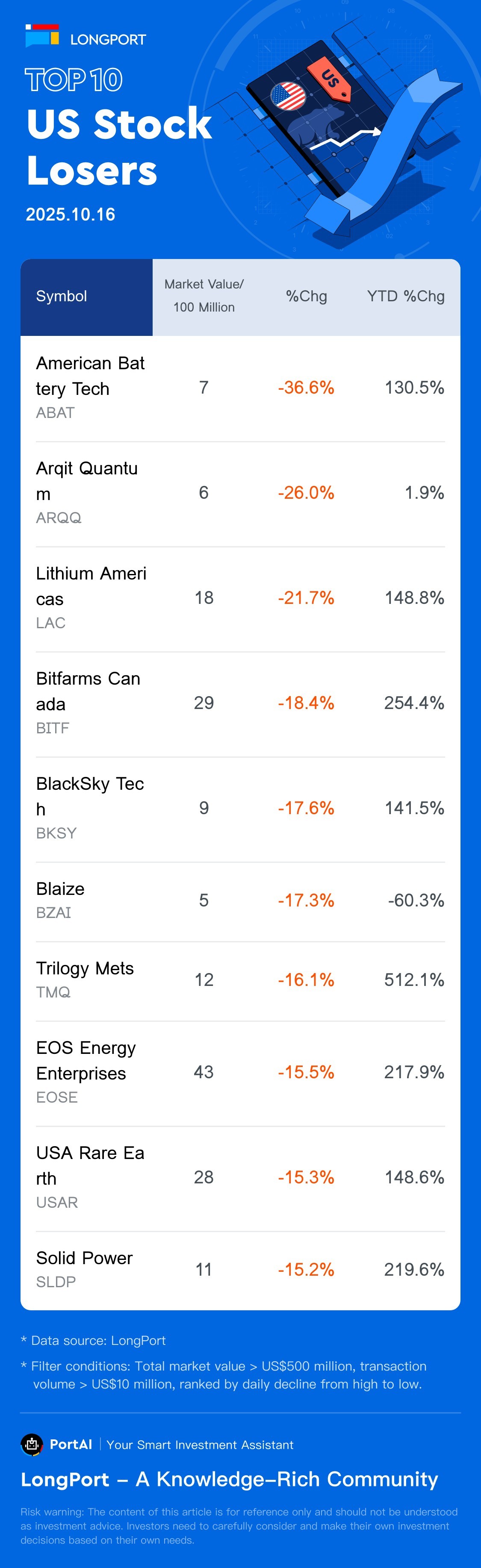Open the ARQQ ticker link
481x1568 pixels.
(59, 518)
